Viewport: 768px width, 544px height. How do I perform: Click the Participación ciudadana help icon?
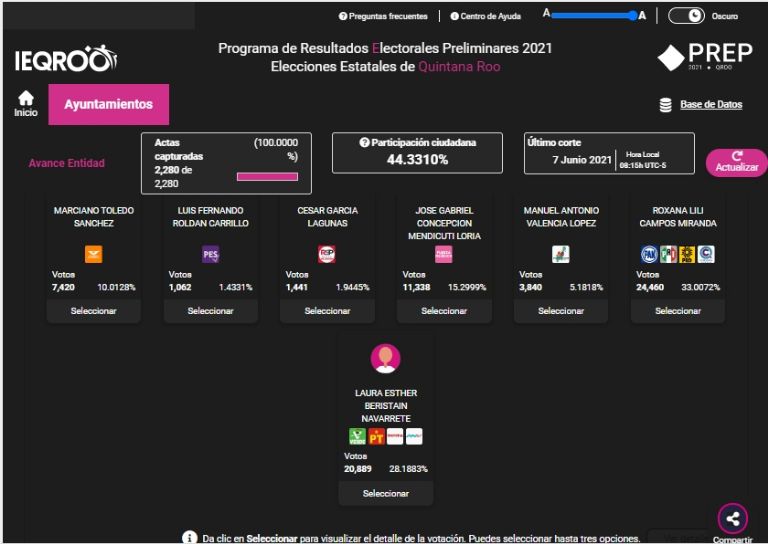click(x=364, y=142)
